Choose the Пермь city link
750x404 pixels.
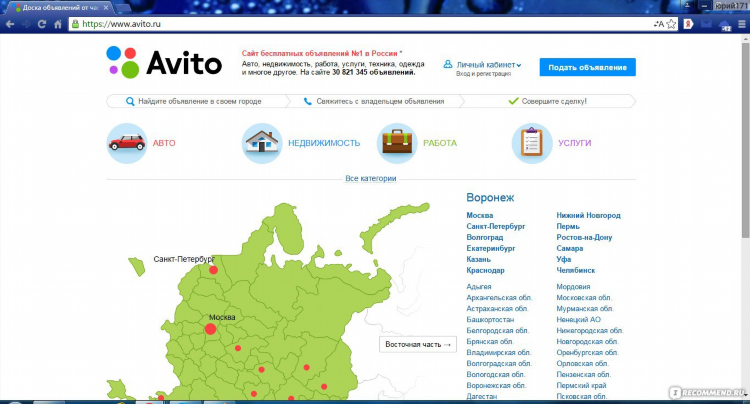tap(568, 226)
